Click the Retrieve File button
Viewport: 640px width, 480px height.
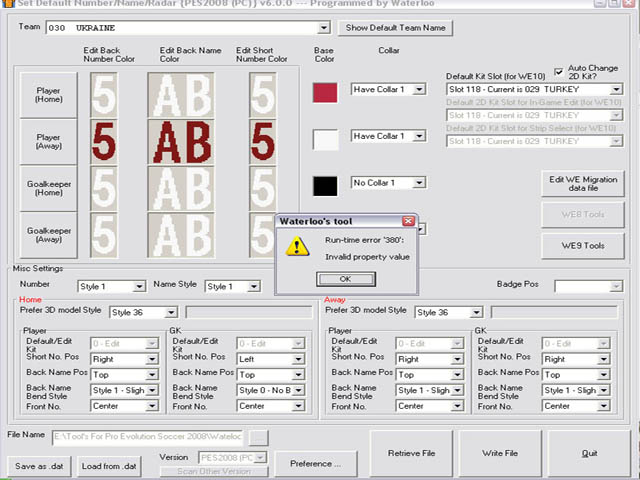(x=411, y=453)
